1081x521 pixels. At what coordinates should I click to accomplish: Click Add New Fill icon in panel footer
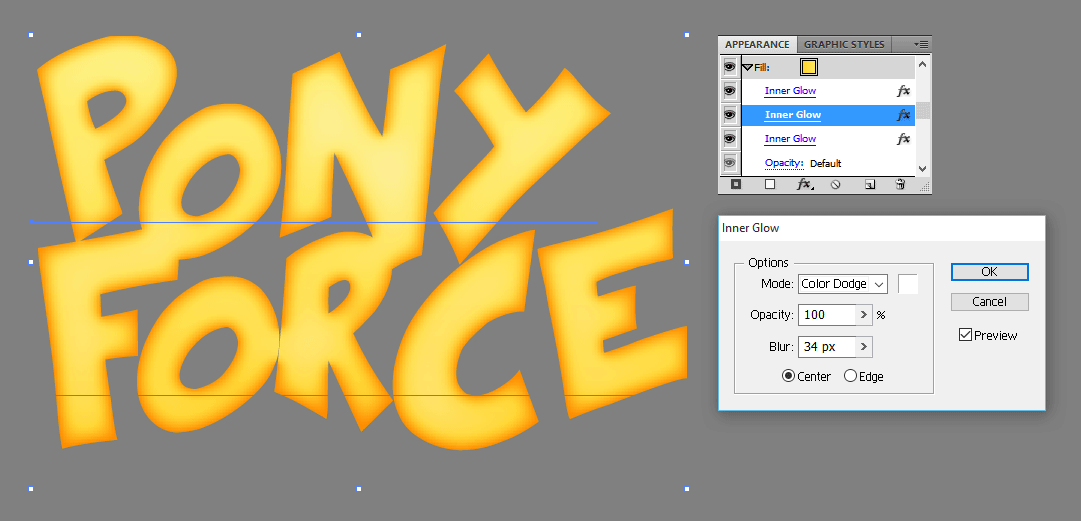tap(770, 185)
